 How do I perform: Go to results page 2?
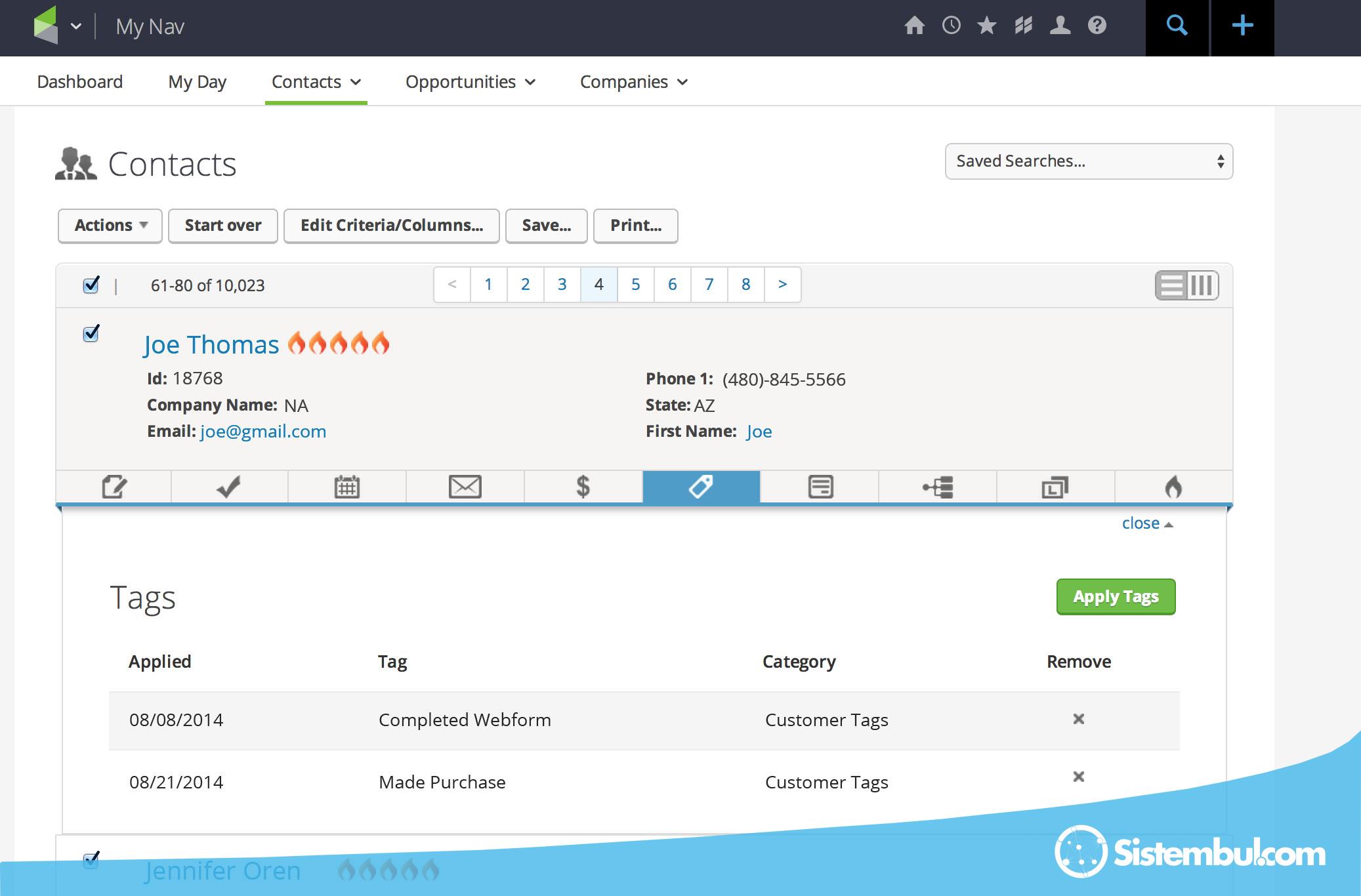[525, 285]
